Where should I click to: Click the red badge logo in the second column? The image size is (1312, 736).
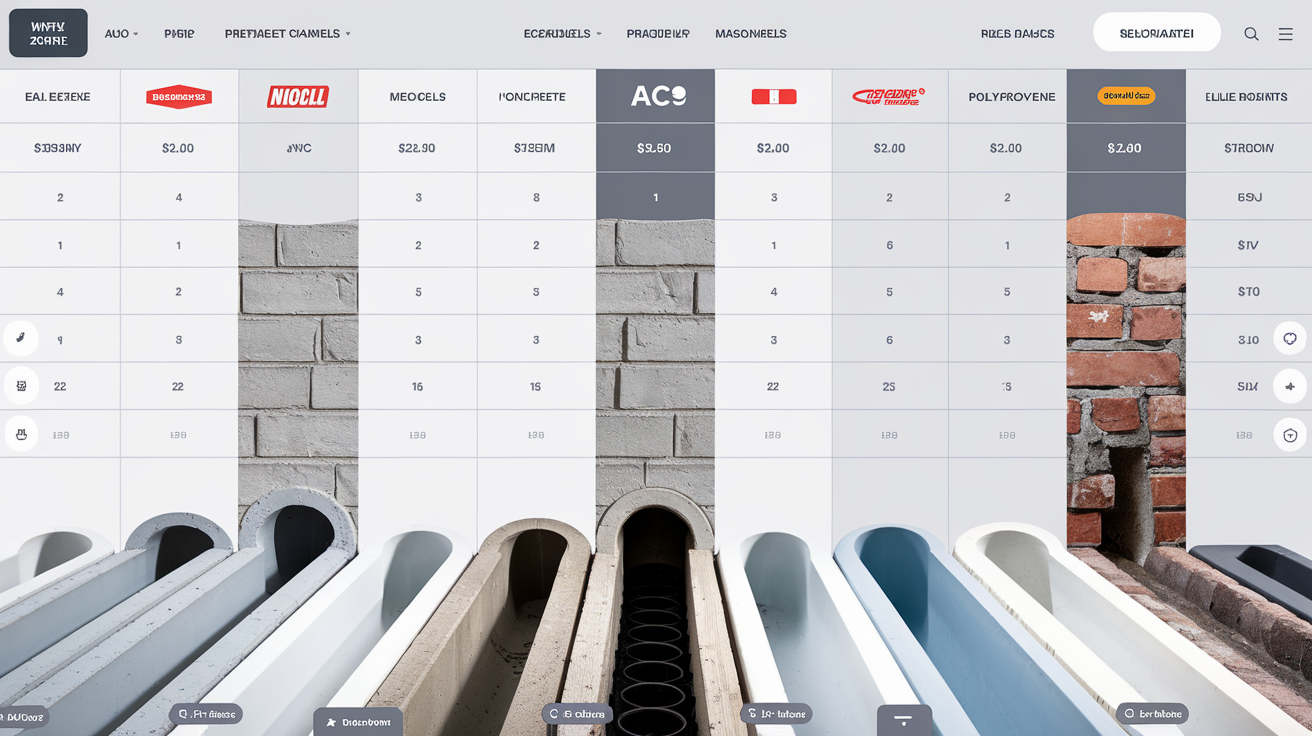[178, 96]
